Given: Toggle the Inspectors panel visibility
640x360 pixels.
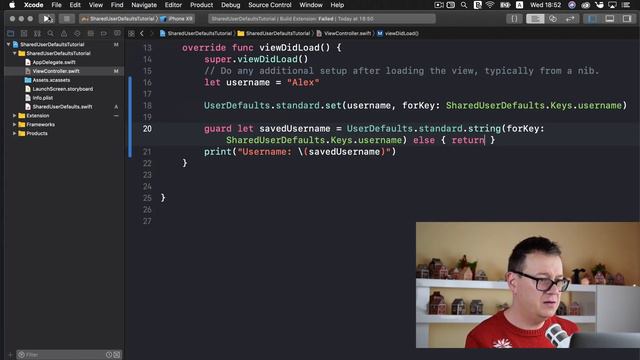Looking at the screenshot, I should point(627,19).
